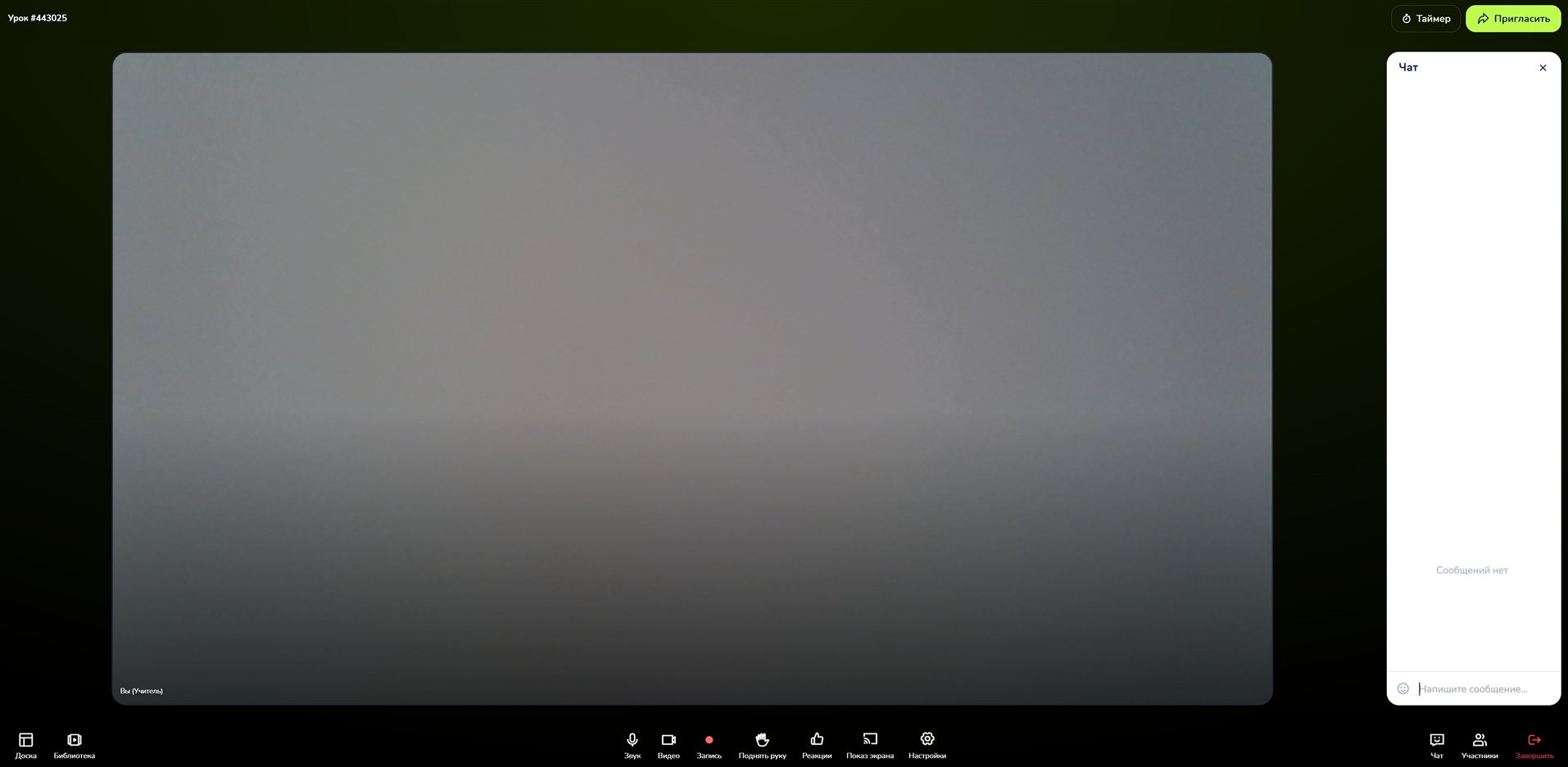The width and height of the screenshot is (1568, 767).
Task: End the lesson with Завершить
Action: click(1534, 746)
